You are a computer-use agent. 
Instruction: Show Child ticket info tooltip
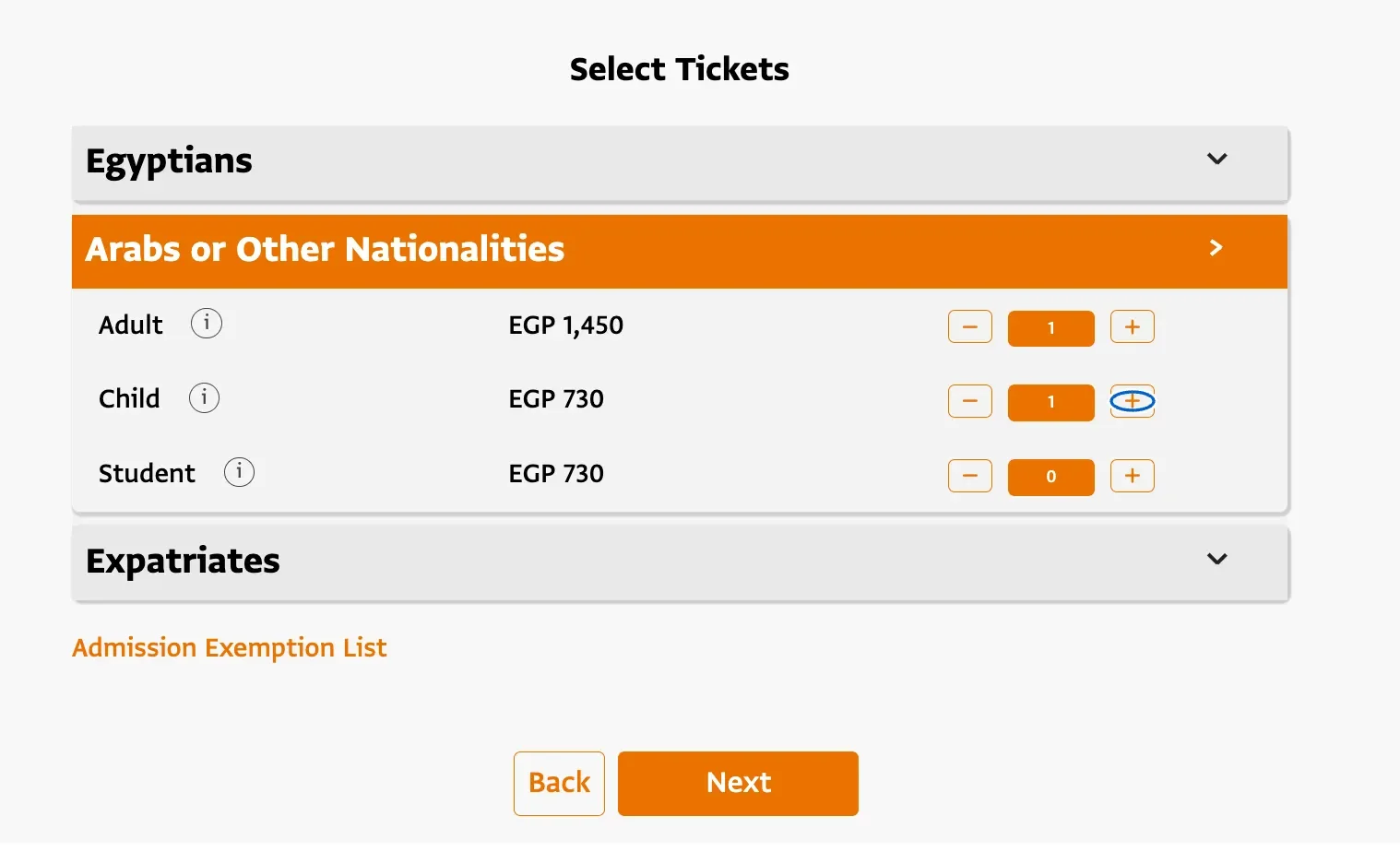pos(204,398)
